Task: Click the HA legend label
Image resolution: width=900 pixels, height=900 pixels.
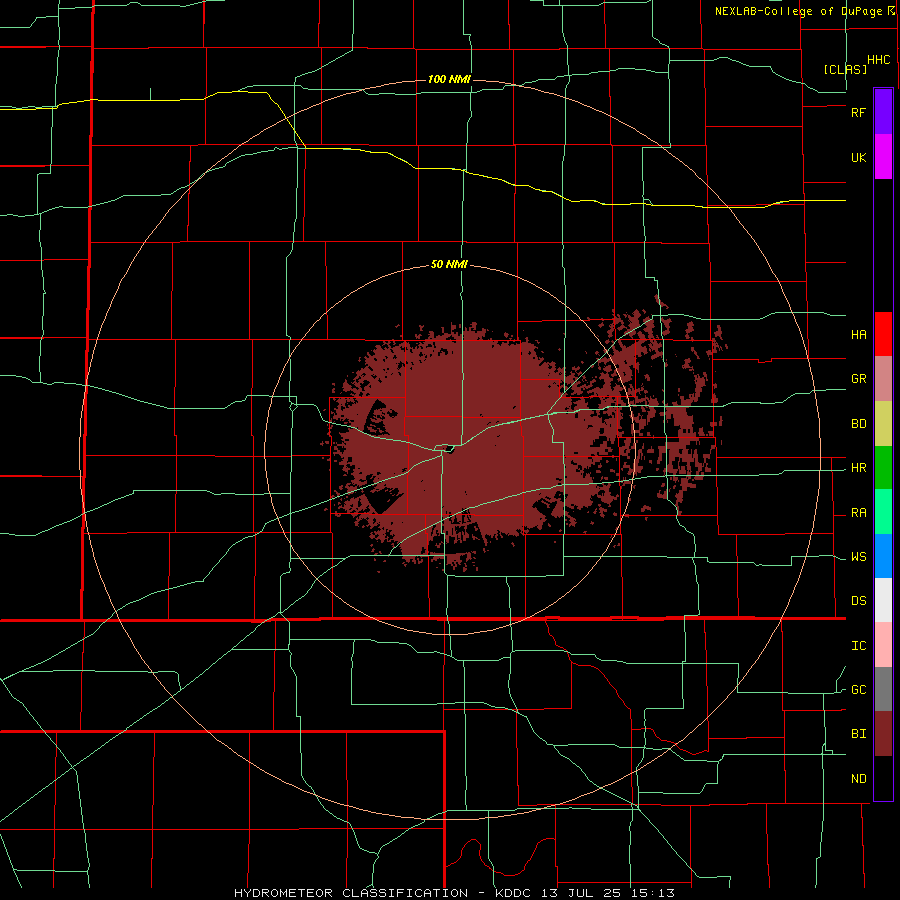Action: click(858, 335)
